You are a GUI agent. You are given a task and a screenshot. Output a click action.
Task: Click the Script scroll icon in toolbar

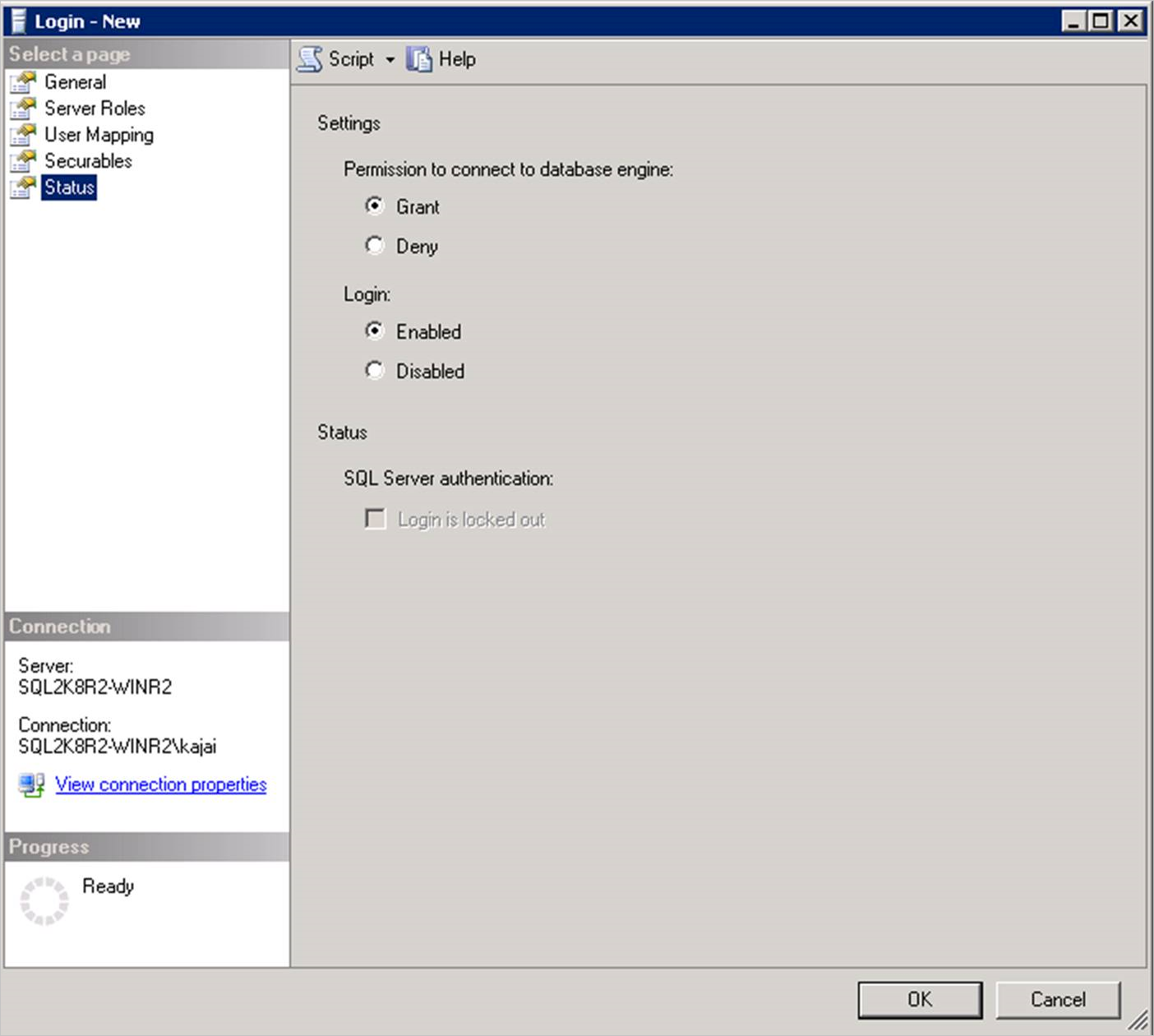pos(309,58)
